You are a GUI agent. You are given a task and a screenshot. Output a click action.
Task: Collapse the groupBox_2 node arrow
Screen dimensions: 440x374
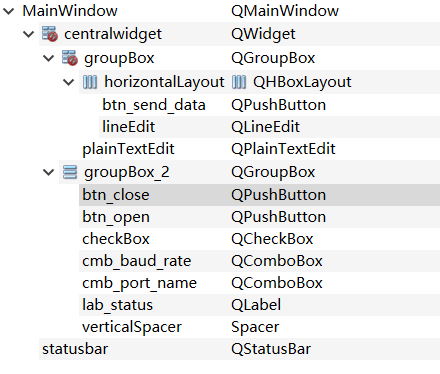point(49,172)
